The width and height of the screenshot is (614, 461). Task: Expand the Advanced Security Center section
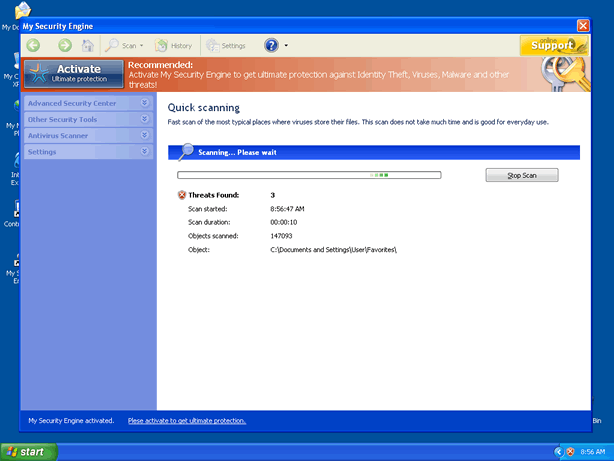88,103
